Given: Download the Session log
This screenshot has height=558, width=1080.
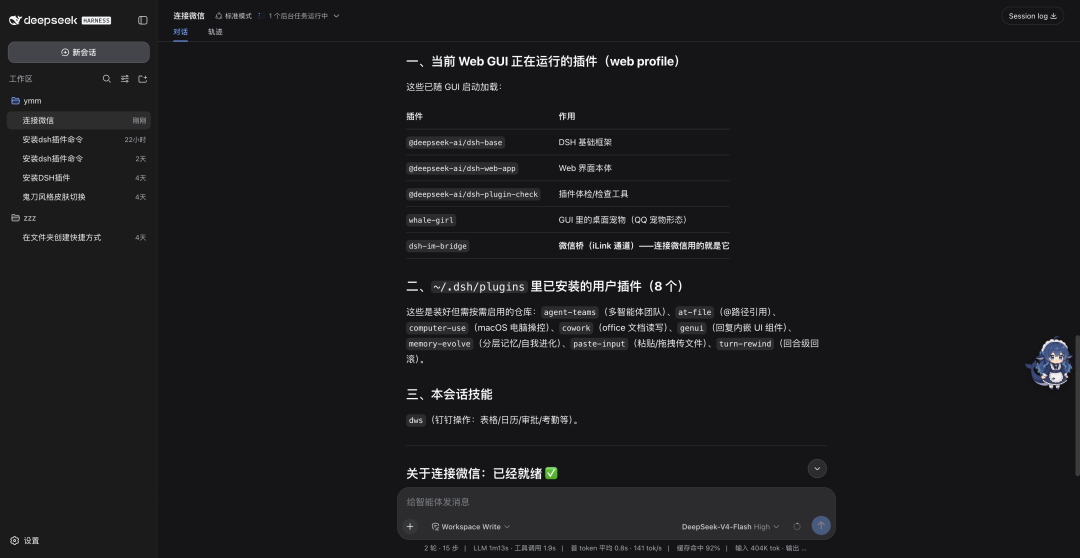Looking at the screenshot, I should pos(1032,16).
